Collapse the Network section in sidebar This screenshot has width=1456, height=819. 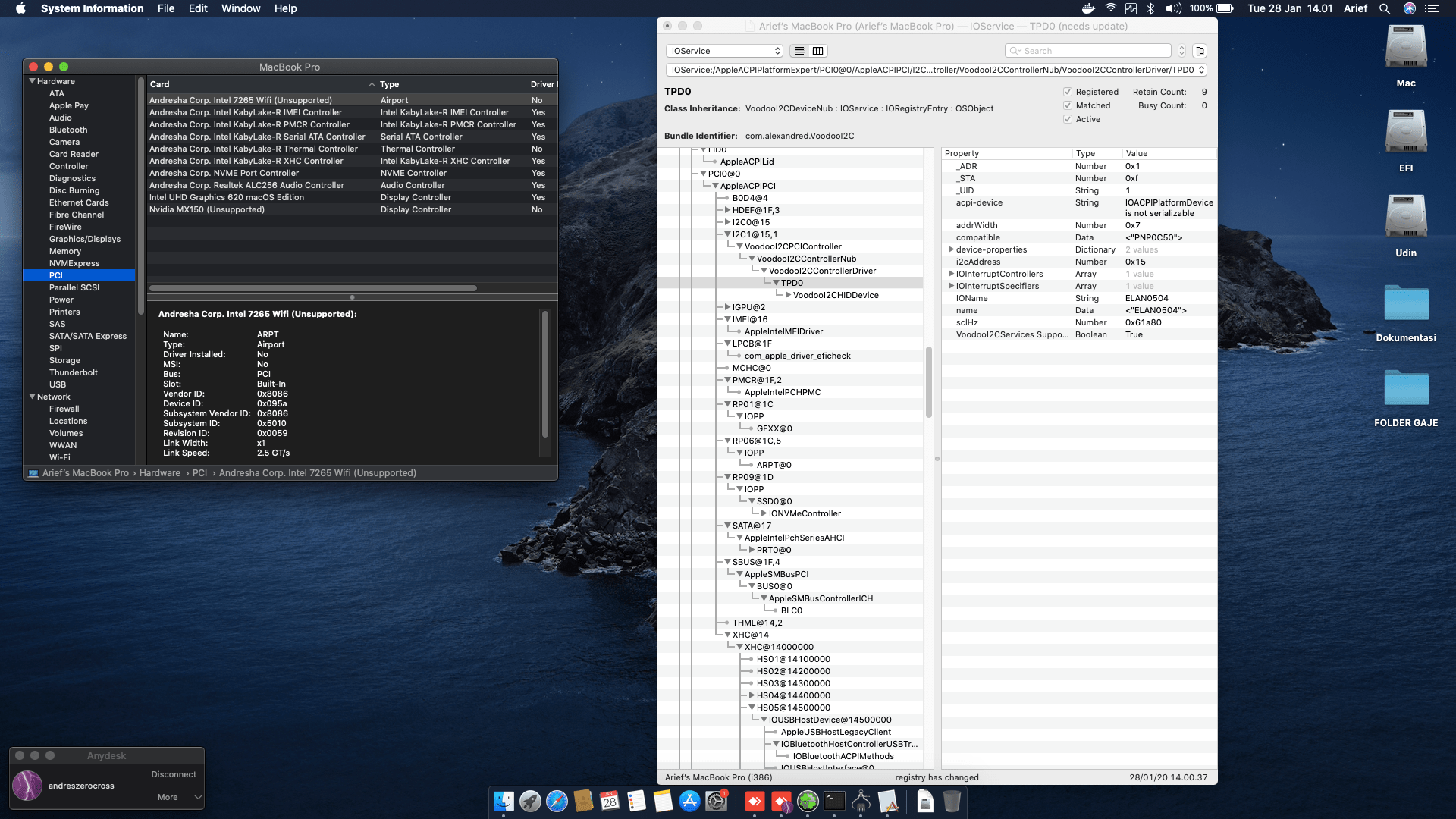click(33, 397)
